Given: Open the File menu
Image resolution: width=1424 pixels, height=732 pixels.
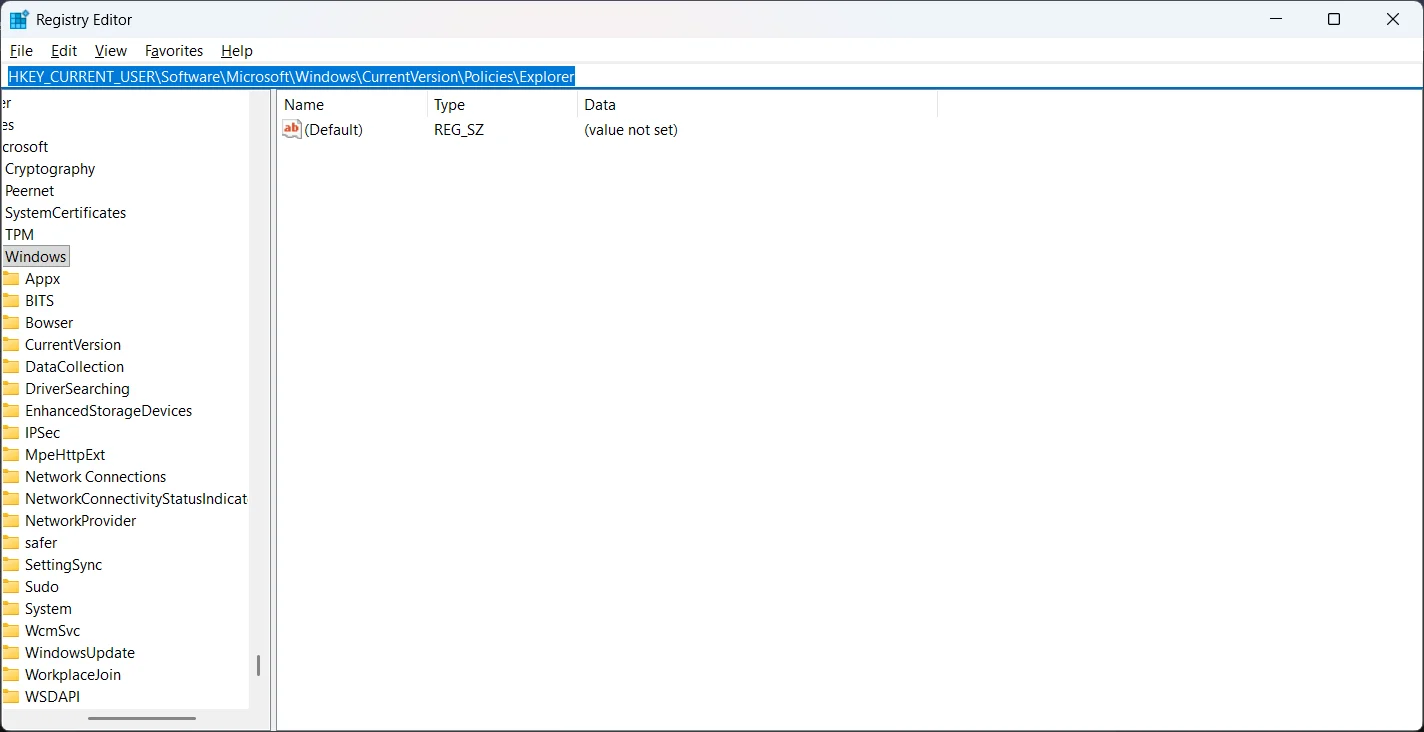Looking at the screenshot, I should [x=21, y=50].
